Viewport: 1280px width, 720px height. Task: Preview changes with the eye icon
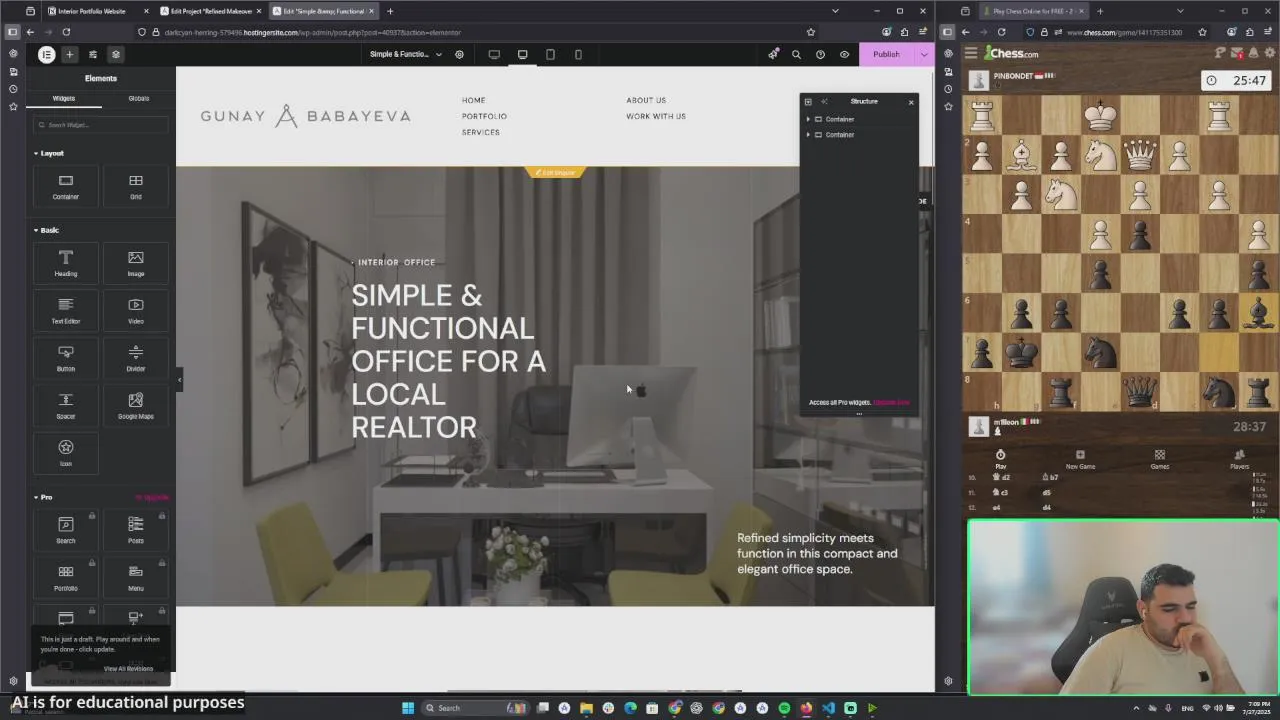844,54
